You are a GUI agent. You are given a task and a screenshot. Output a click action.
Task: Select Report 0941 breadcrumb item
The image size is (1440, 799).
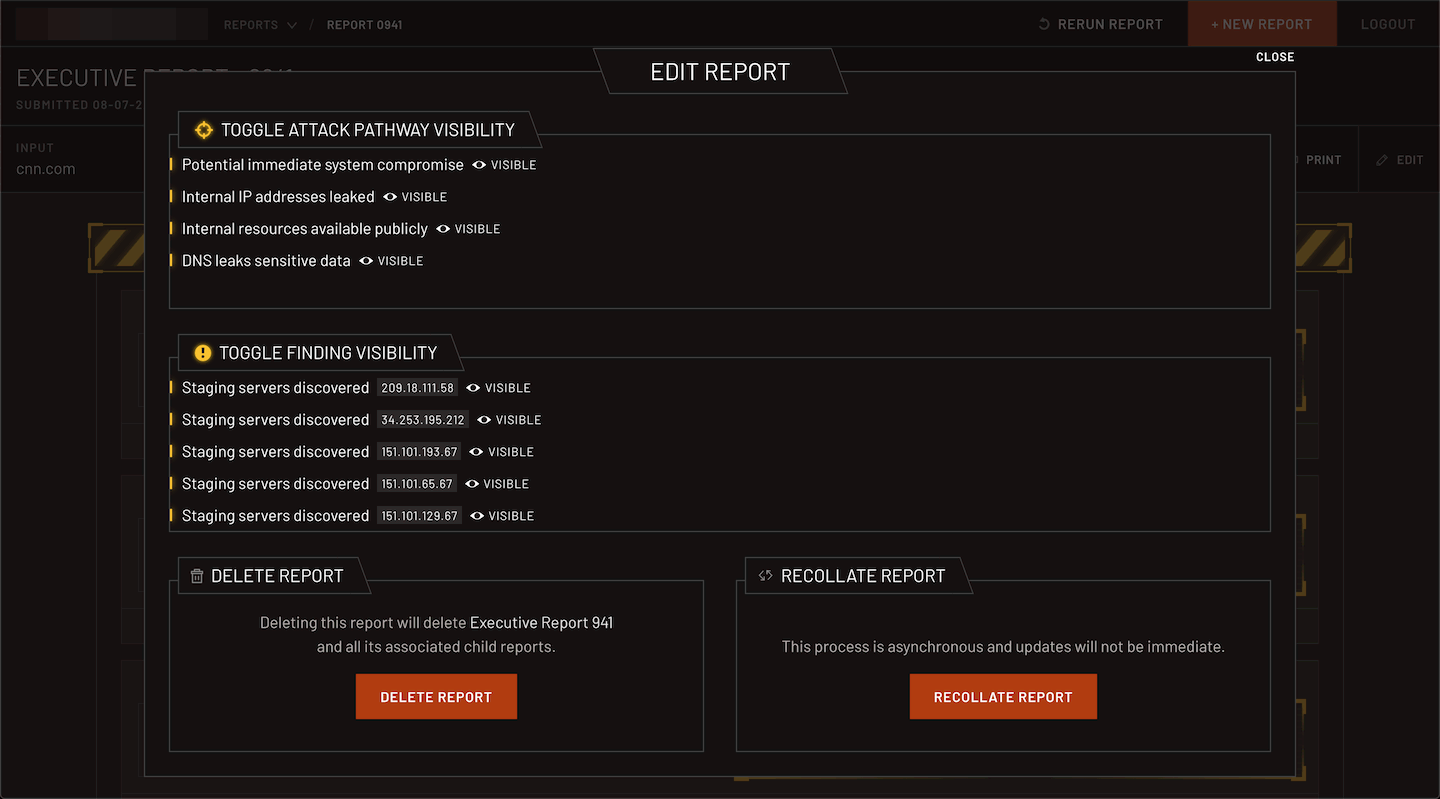[364, 24]
